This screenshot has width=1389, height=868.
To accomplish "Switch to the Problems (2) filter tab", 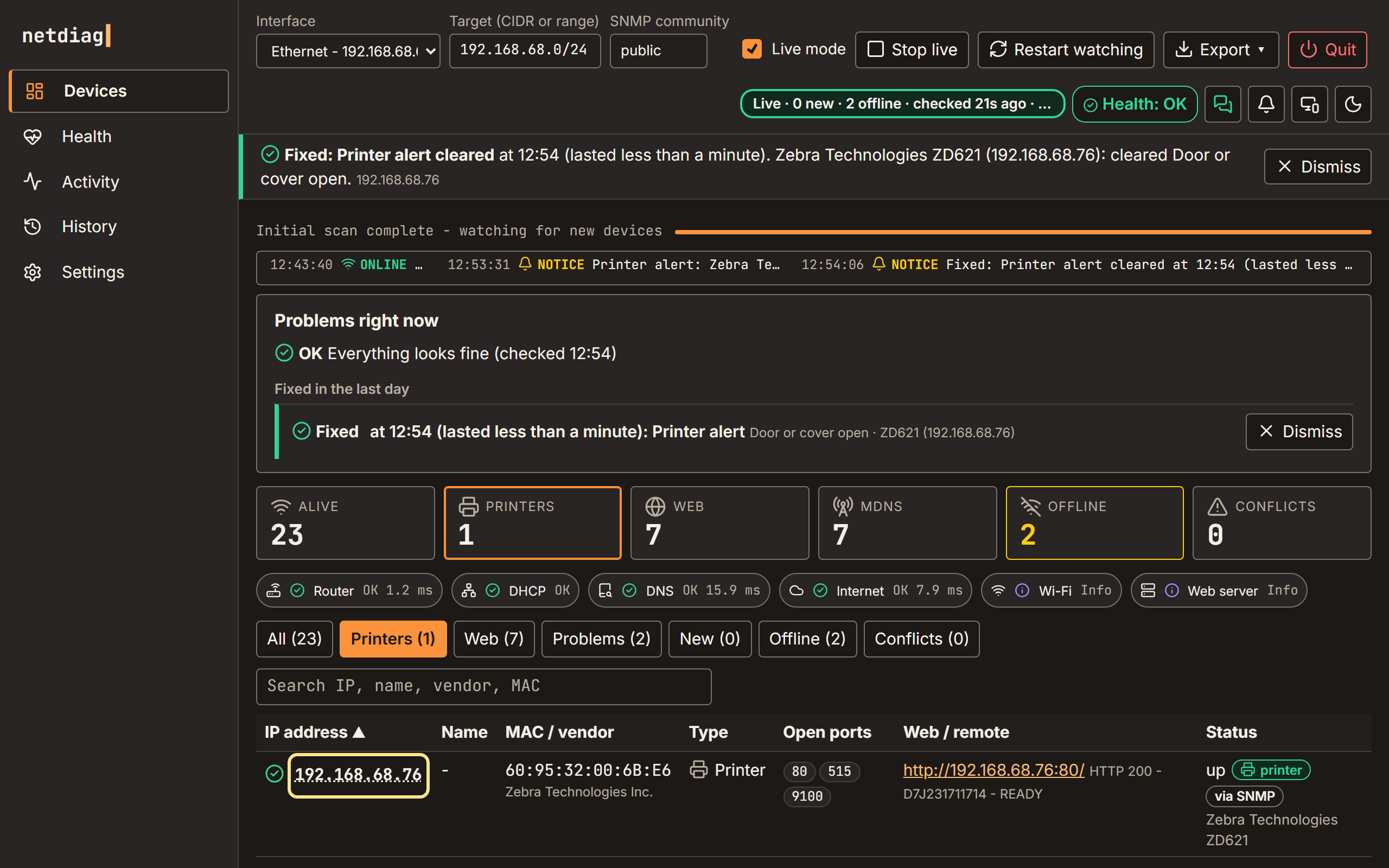I will (601, 639).
